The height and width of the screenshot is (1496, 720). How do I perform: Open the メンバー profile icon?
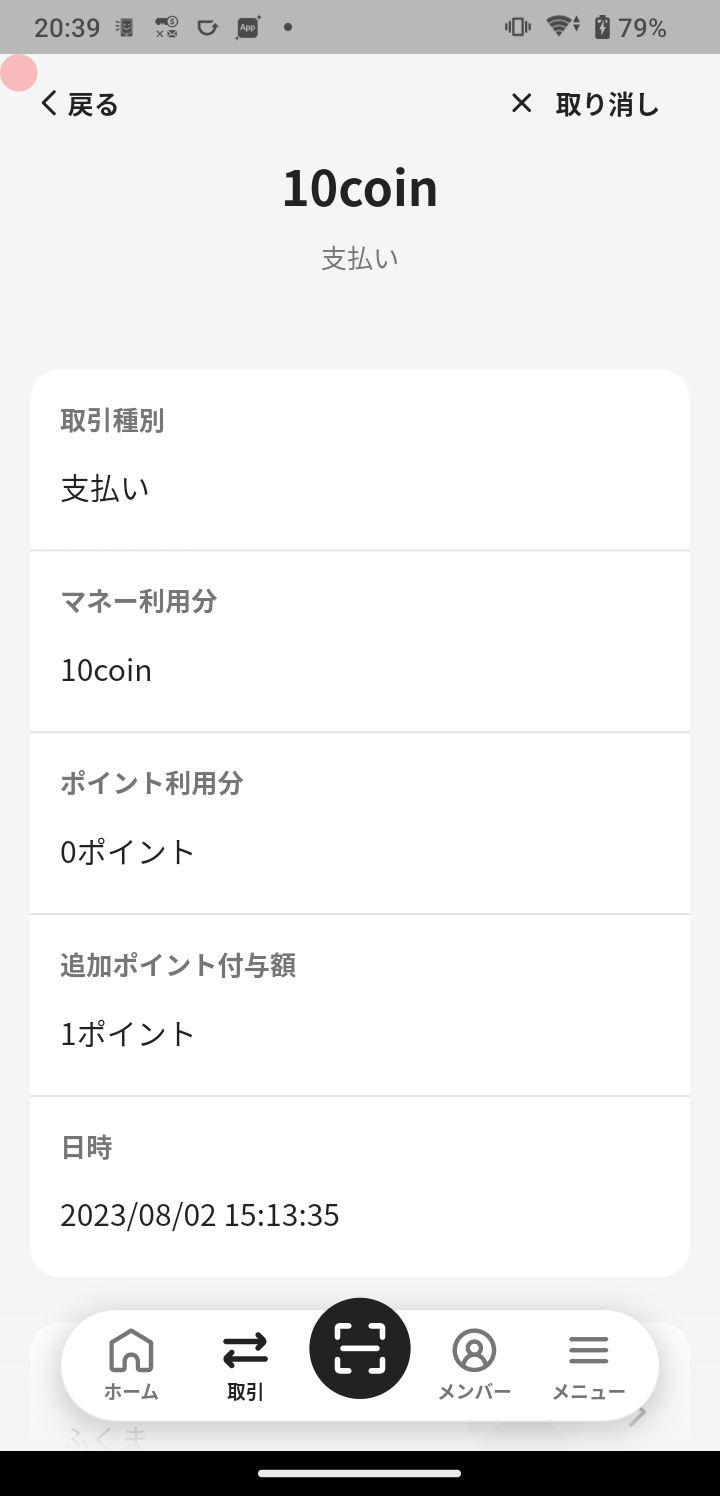(474, 1350)
